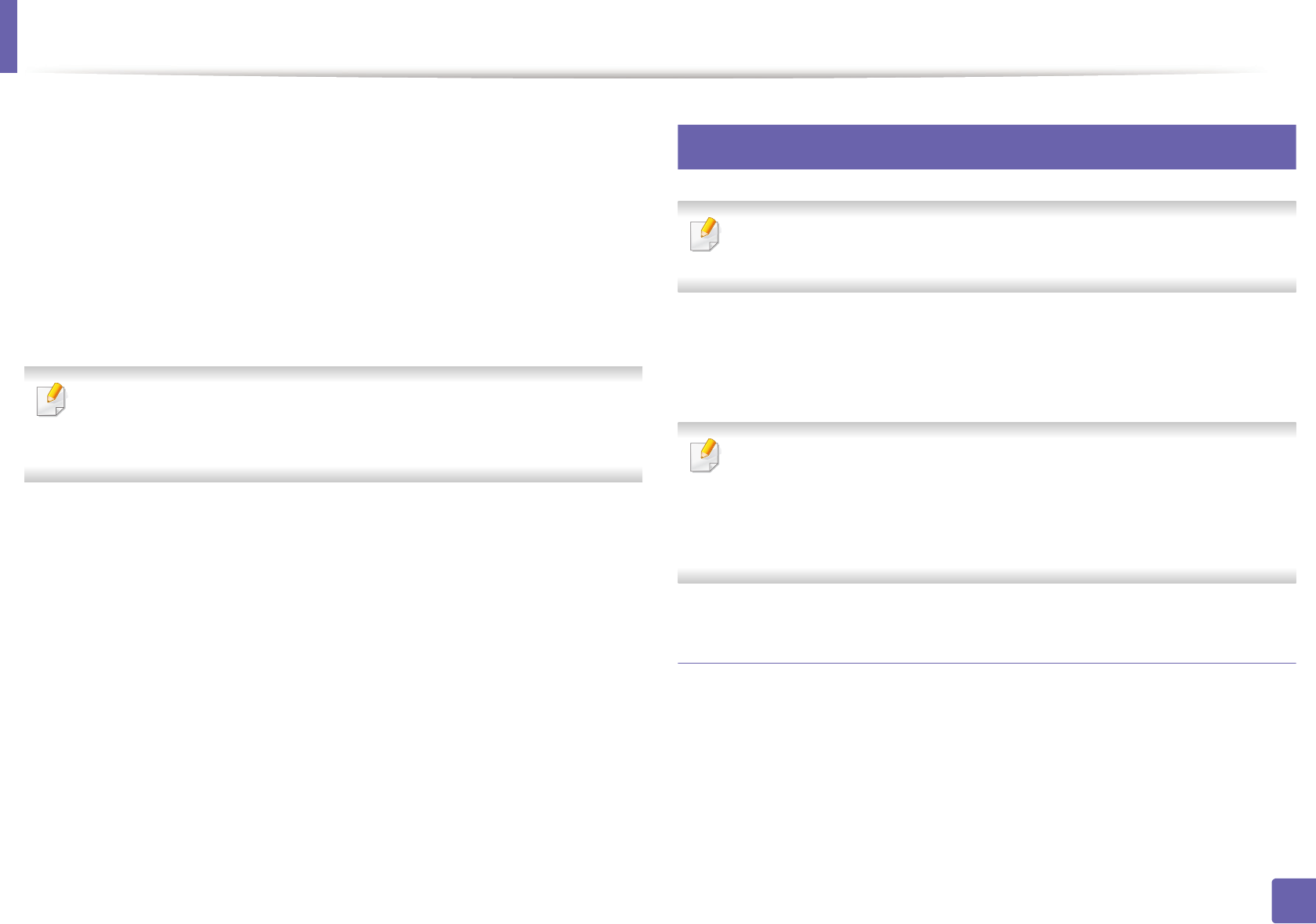Image resolution: width=1316 pixels, height=924 pixels.
Task: Click the purple page corner square at bottom right
Action: tap(1293, 901)
